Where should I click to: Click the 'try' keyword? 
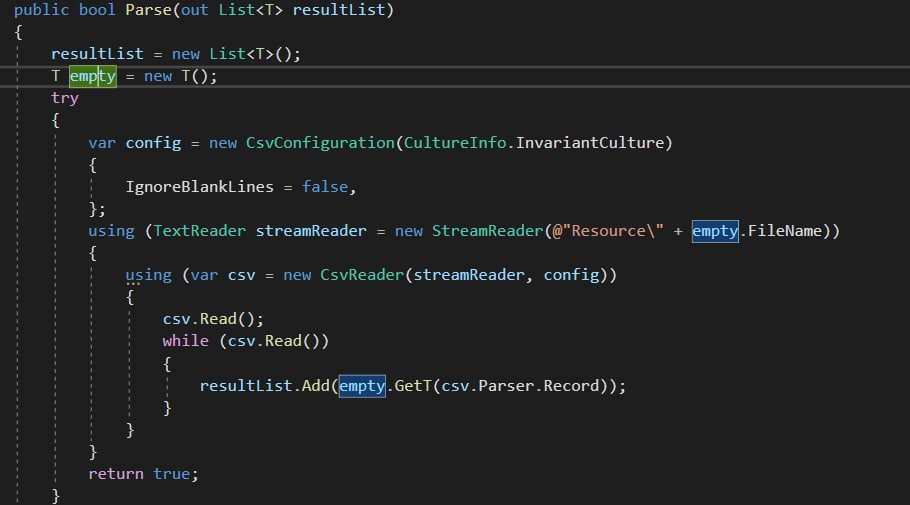[x=64, y=98]
